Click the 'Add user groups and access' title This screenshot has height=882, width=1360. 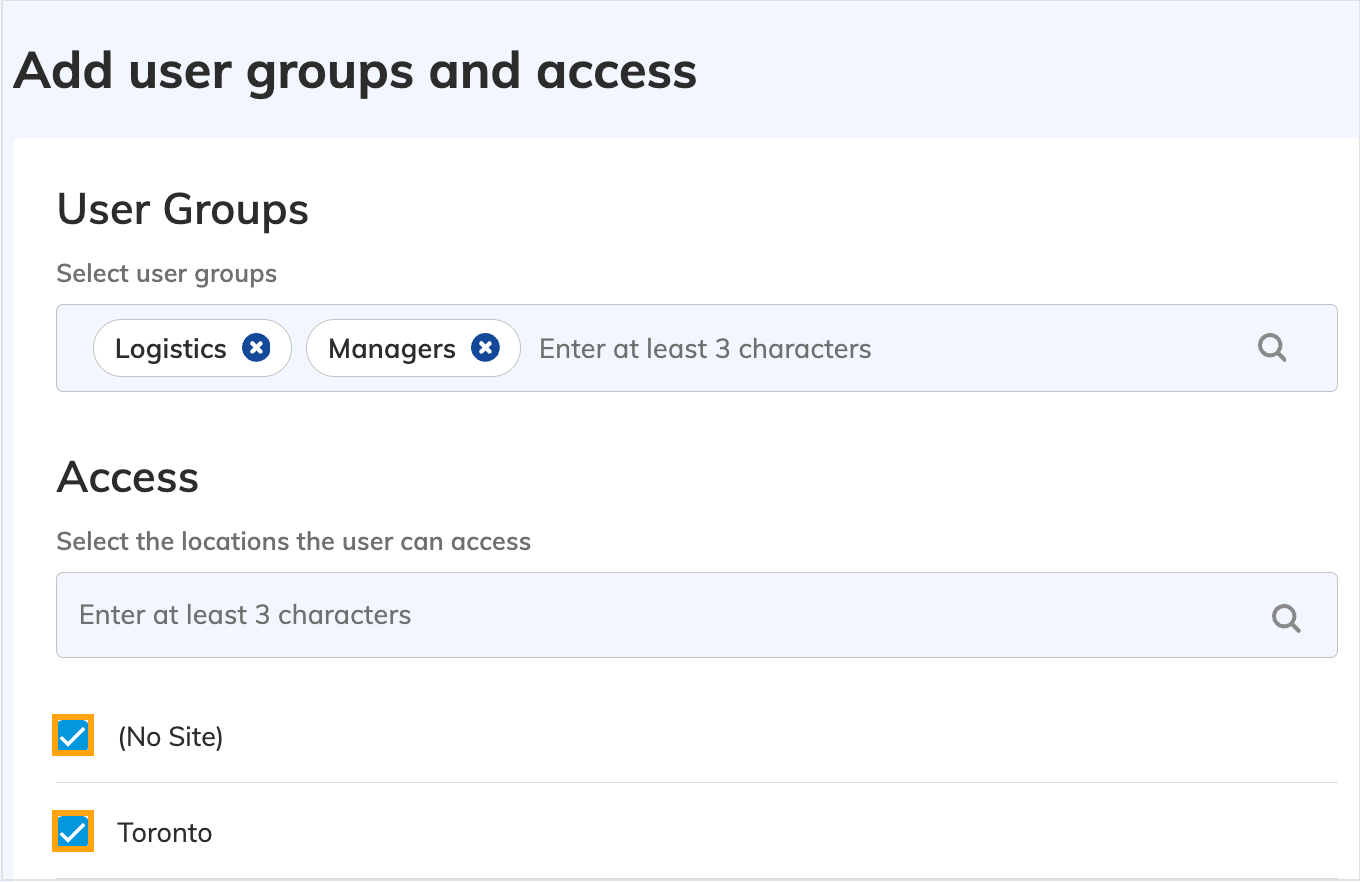coord(355,72)
